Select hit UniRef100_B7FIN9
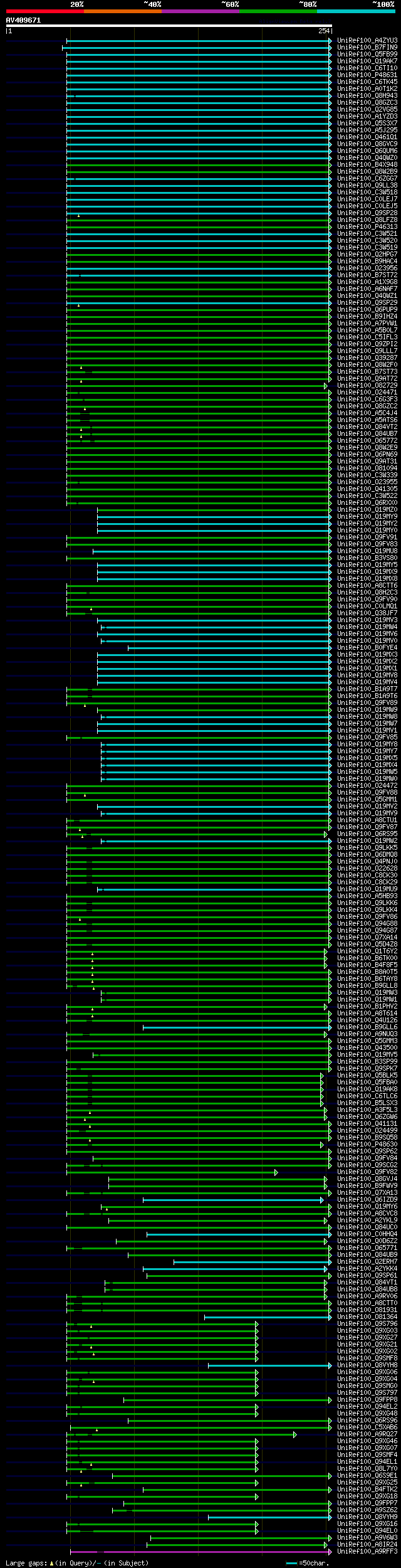The height and width of the screenshot is (1568, 401). tap(367, 47)
